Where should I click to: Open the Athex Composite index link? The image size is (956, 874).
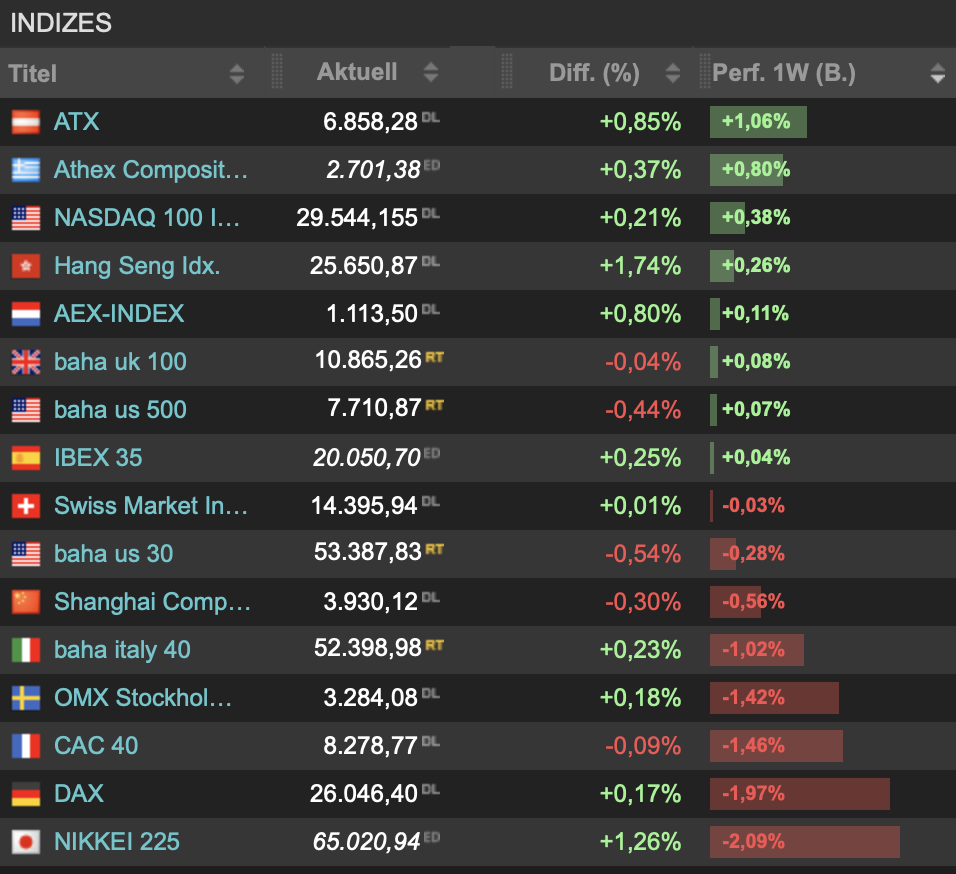coord(151,170)
